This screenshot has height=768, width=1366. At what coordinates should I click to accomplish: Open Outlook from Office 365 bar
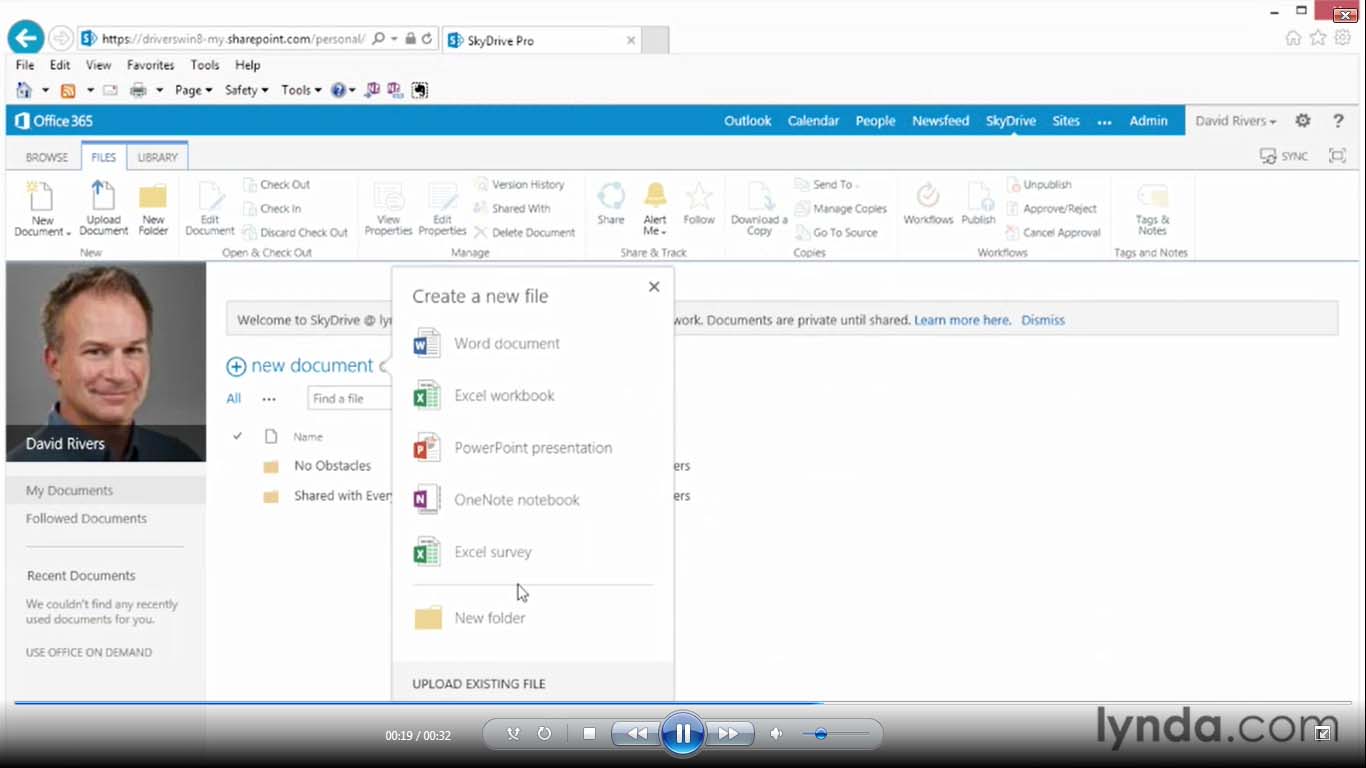click(x=747, y=120)
